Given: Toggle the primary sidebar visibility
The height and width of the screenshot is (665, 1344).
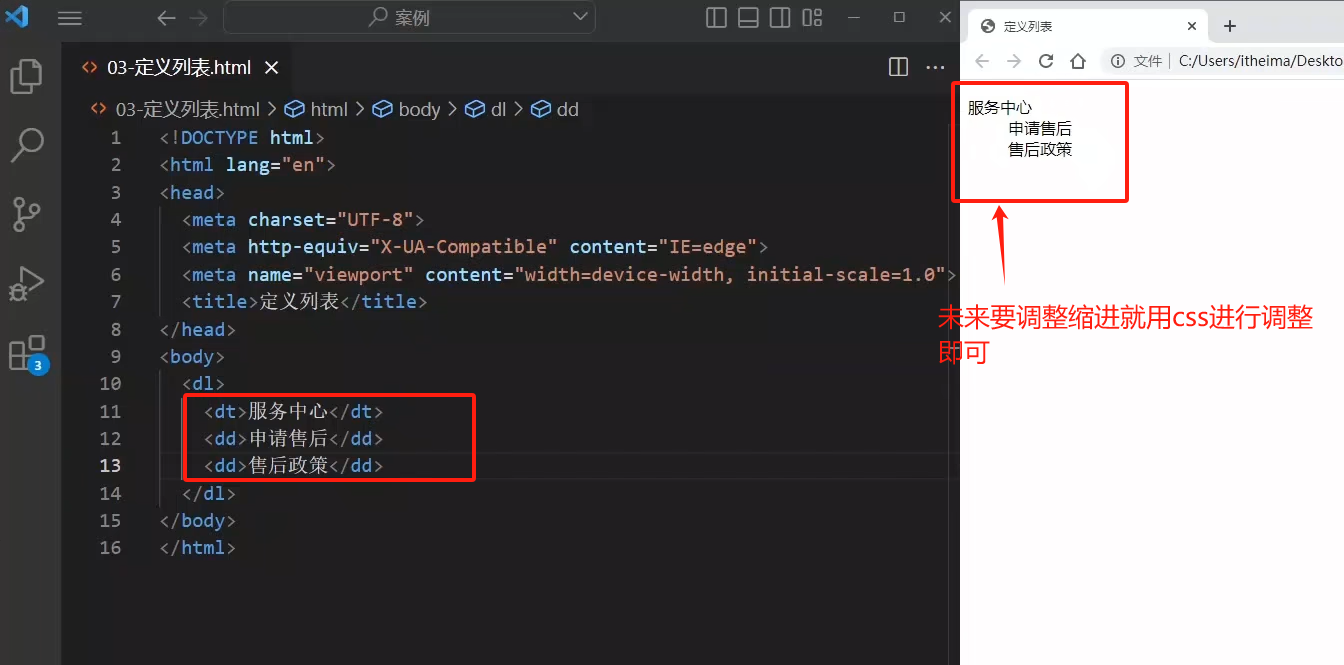Looking at the screenshot, I should (716, 18).
